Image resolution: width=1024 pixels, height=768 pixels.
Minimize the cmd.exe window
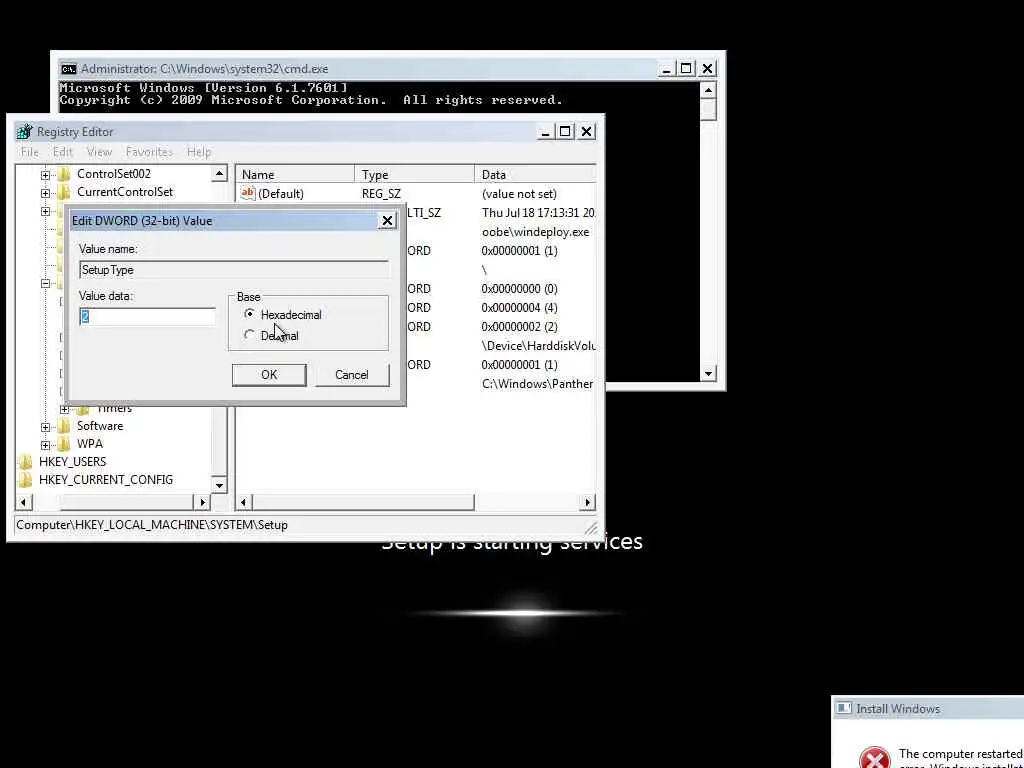point(665,69)
